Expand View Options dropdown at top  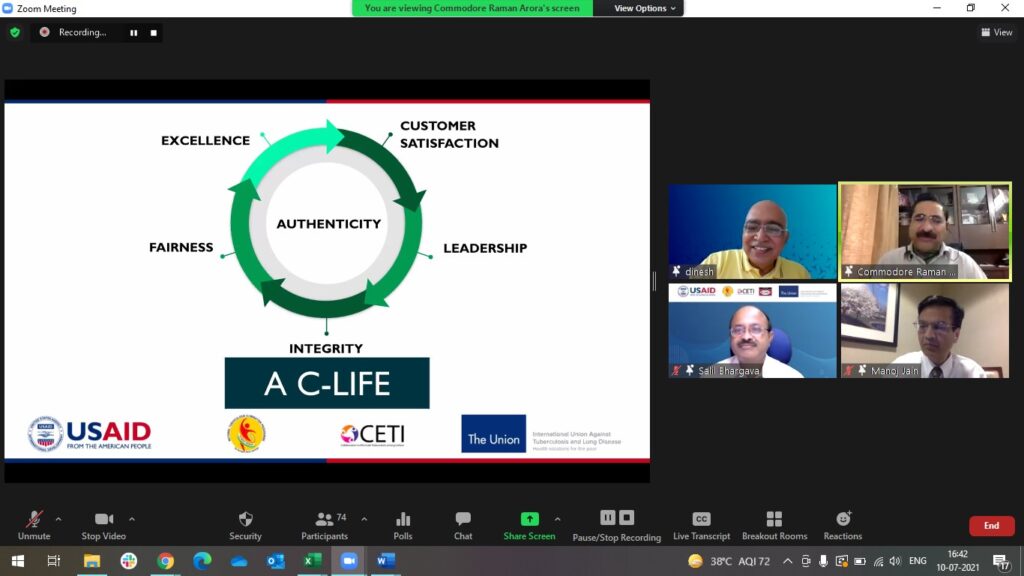click(x=645, y=8)
